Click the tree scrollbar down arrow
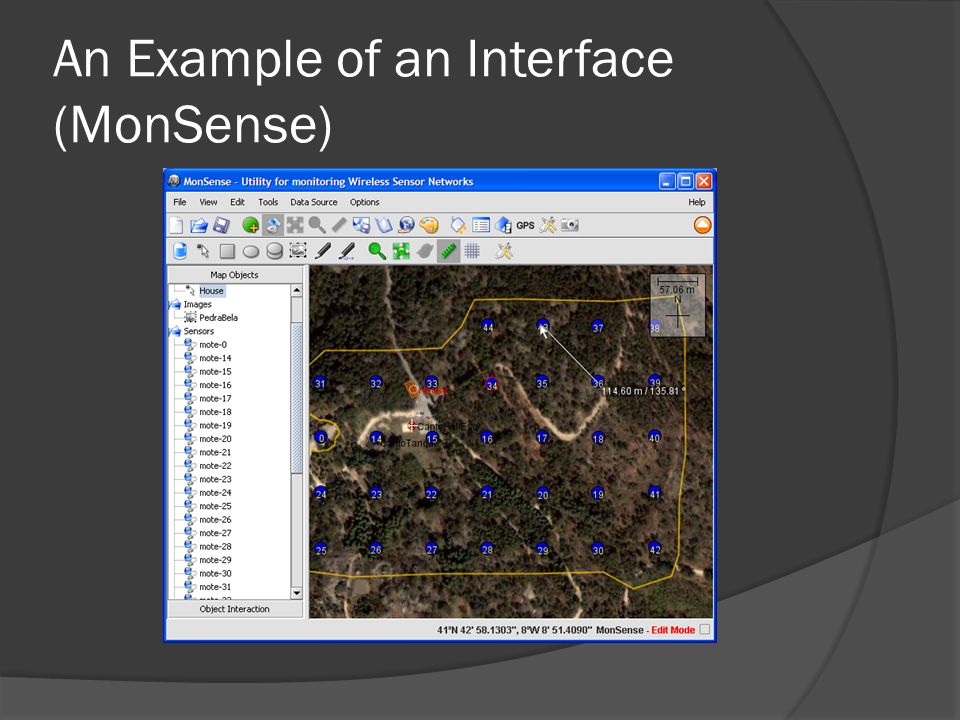This screenshot has width=960, height=720. pyautogui.click(x=296, y=593)
